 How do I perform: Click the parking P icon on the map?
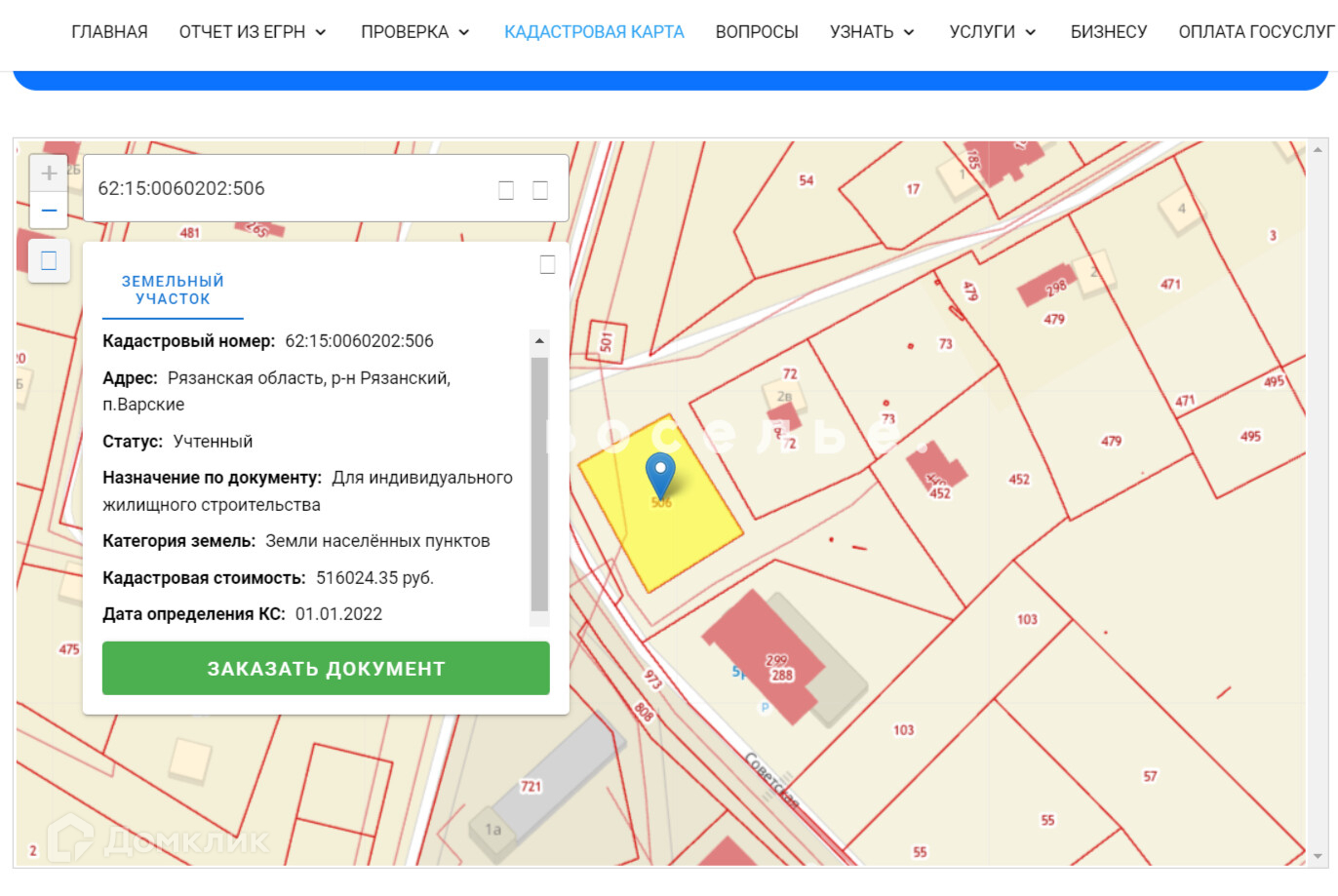coord(765,708)
